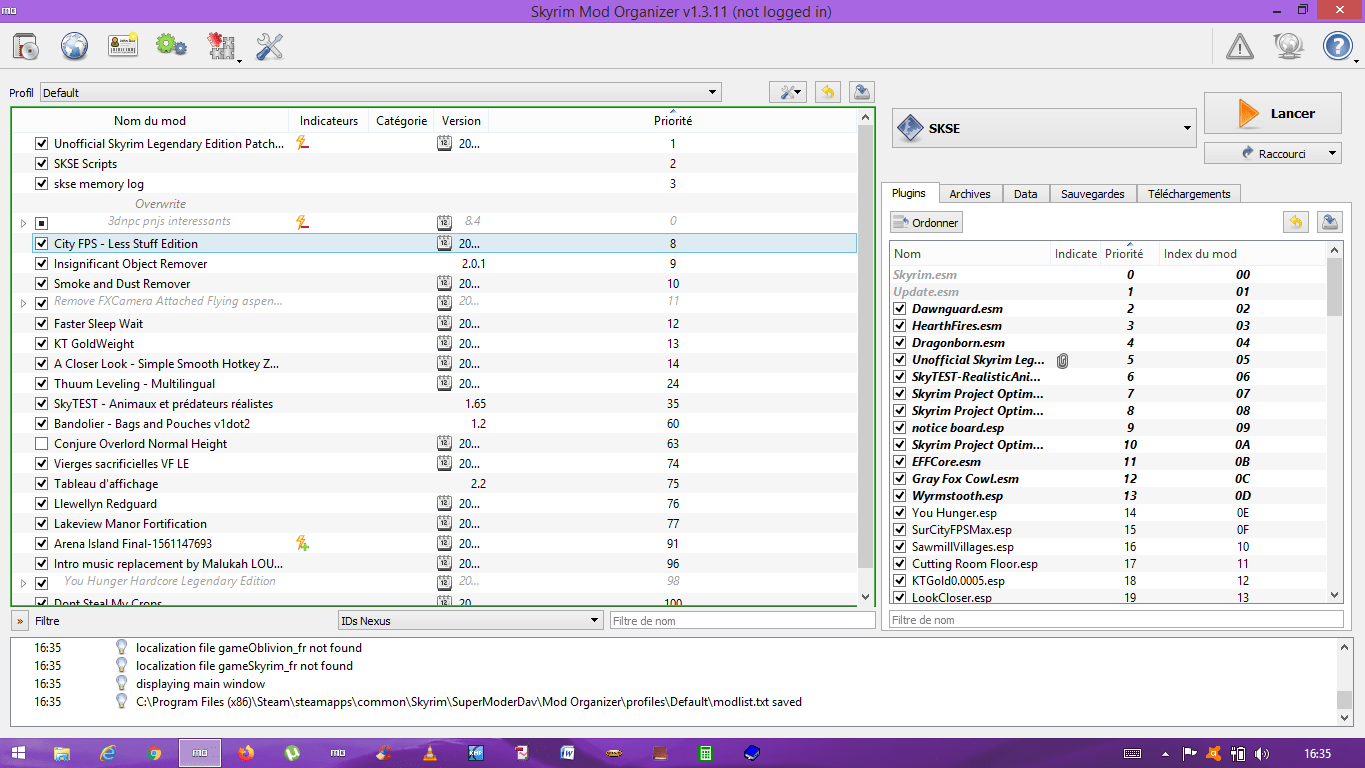This screenshot has width=1365, height=768.
Task: Open Internet Explorer in the taskbar
Action: coord(108,753)
